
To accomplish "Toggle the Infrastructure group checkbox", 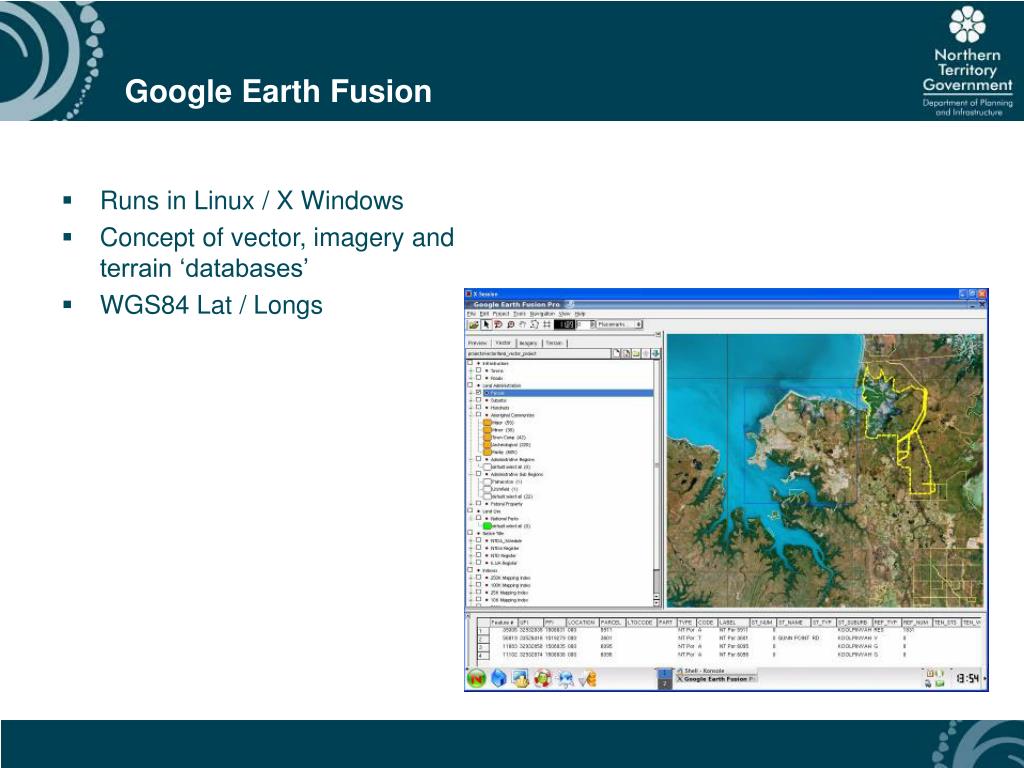I will [x=470, y=363].
